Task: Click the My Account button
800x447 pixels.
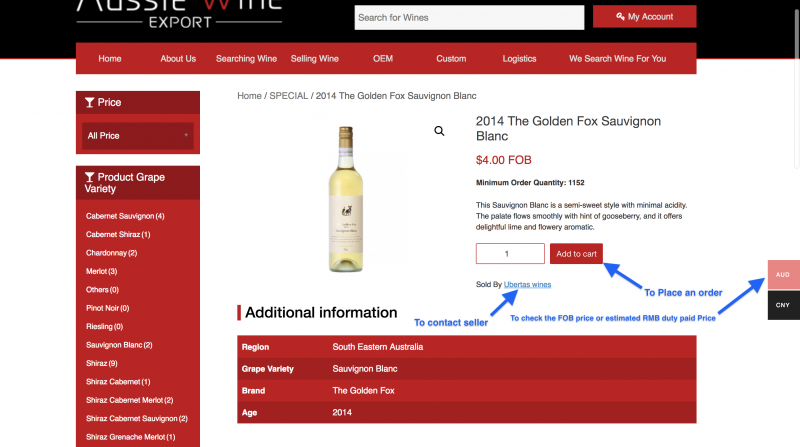Action: (x=644, y=16)
